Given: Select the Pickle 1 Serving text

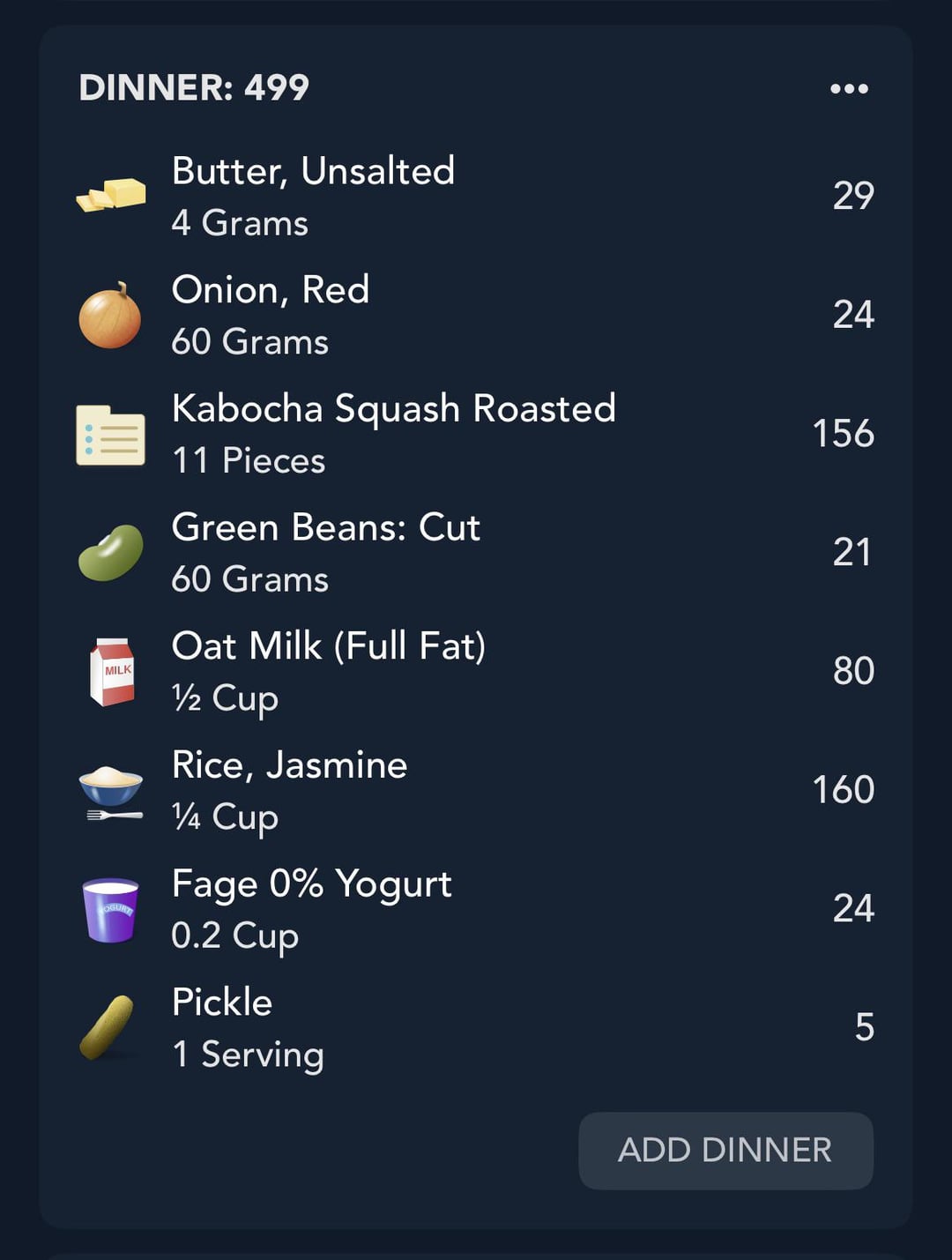Looking at the screenshot, I should 248,1028.
